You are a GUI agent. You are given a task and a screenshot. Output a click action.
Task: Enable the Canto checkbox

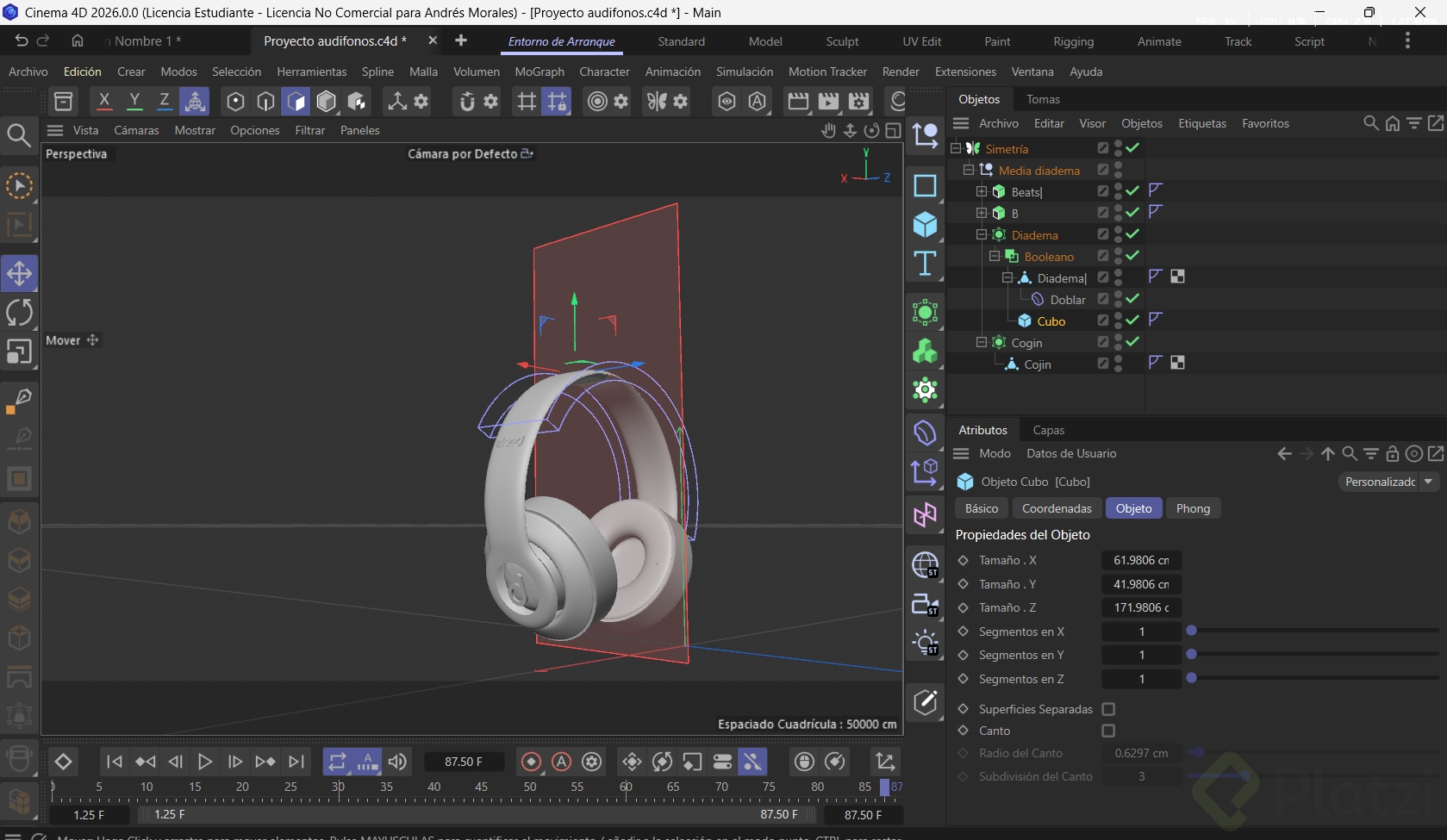[x=1108, y=731]
